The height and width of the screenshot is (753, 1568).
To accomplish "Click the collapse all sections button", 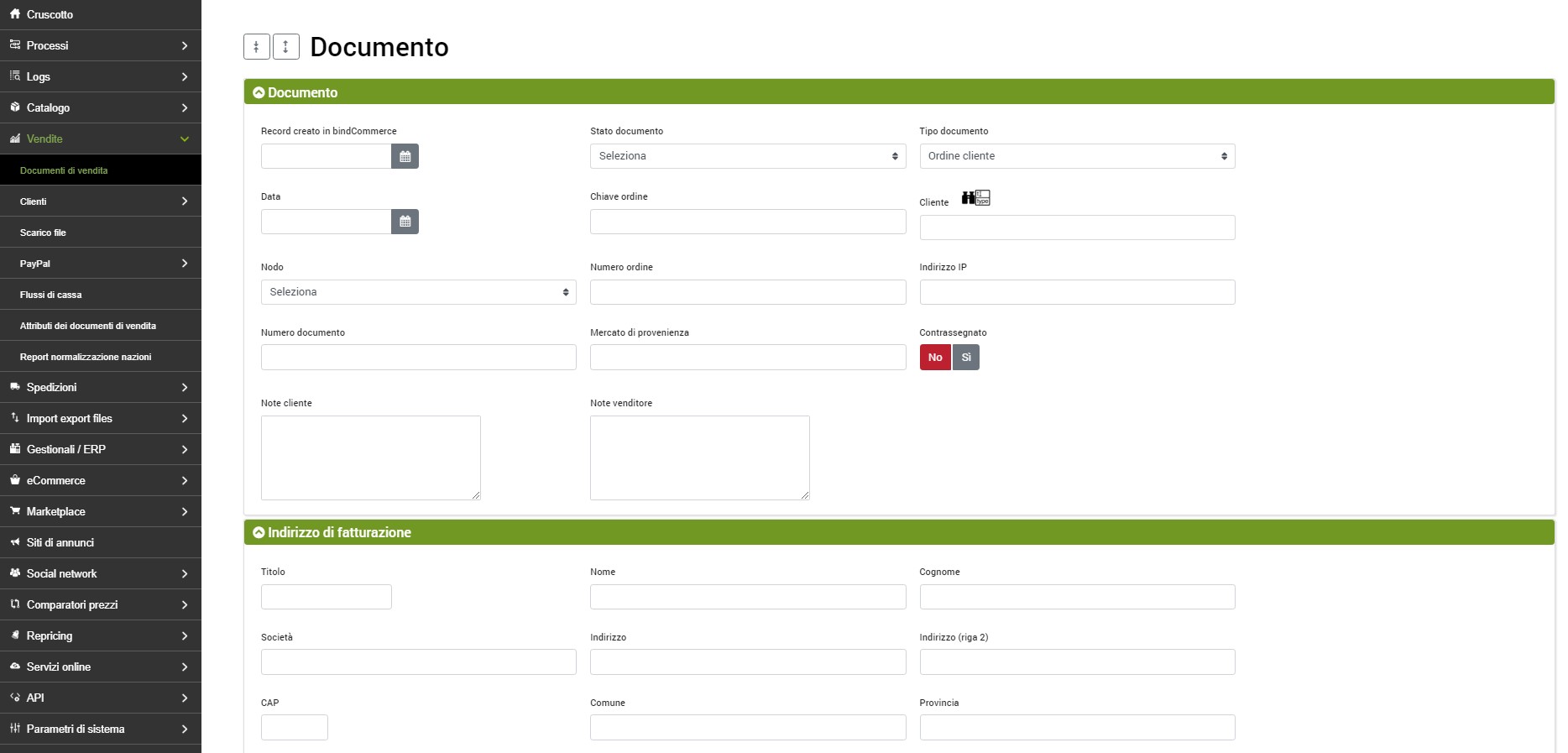I will click(256, 47).
